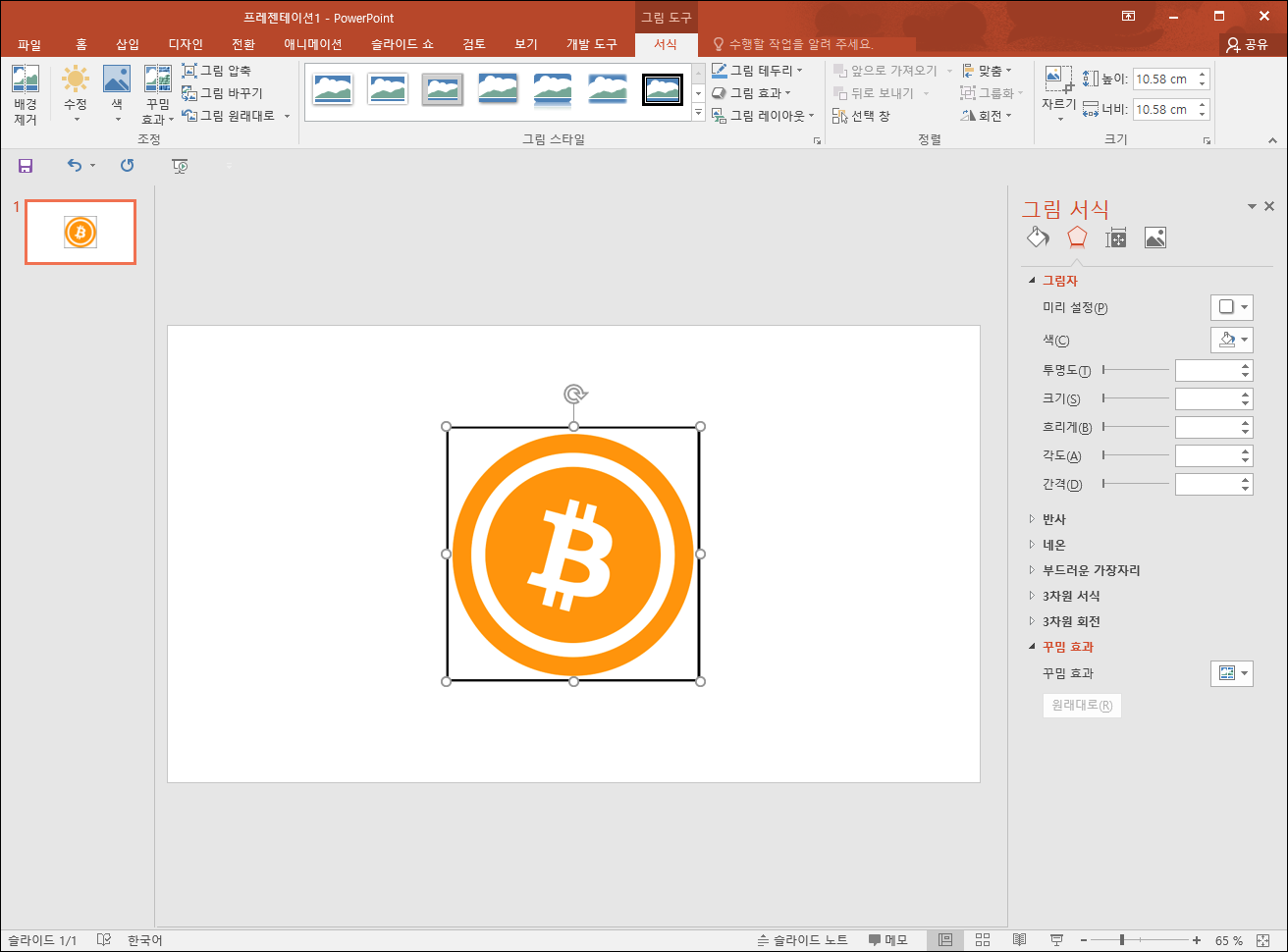This screenshot has width=1288, height=952.
Task: Open 그림 효과 picture effects menu
Action: click(751, 93)
